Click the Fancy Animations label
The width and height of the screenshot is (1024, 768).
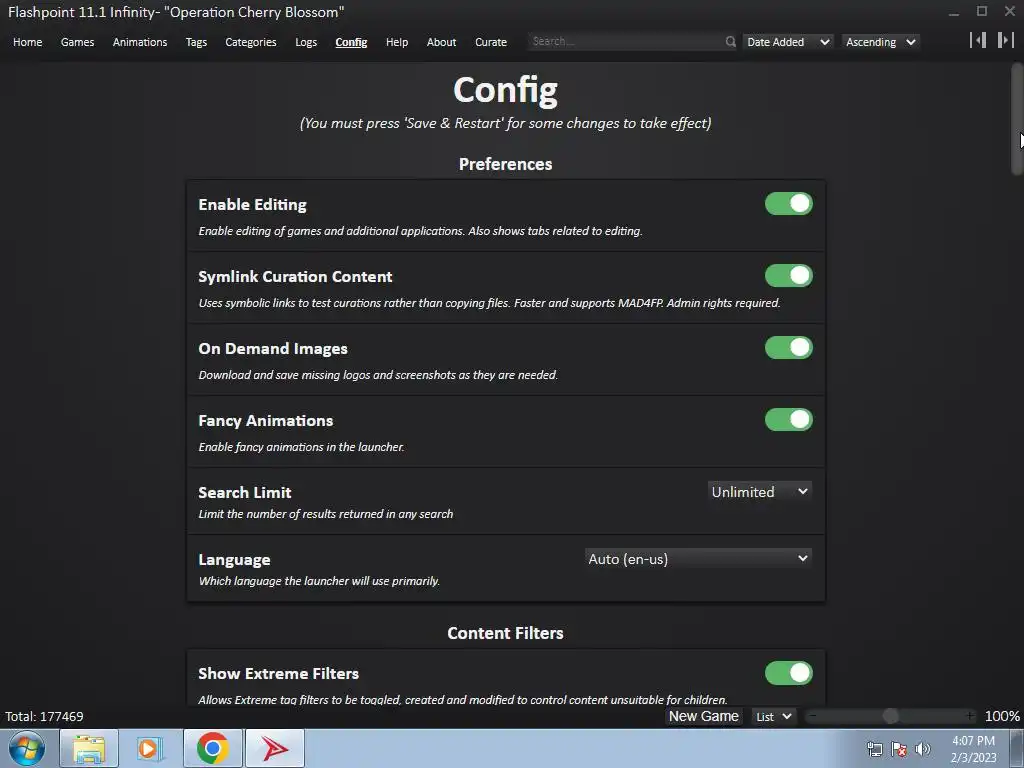coord(265,421)
